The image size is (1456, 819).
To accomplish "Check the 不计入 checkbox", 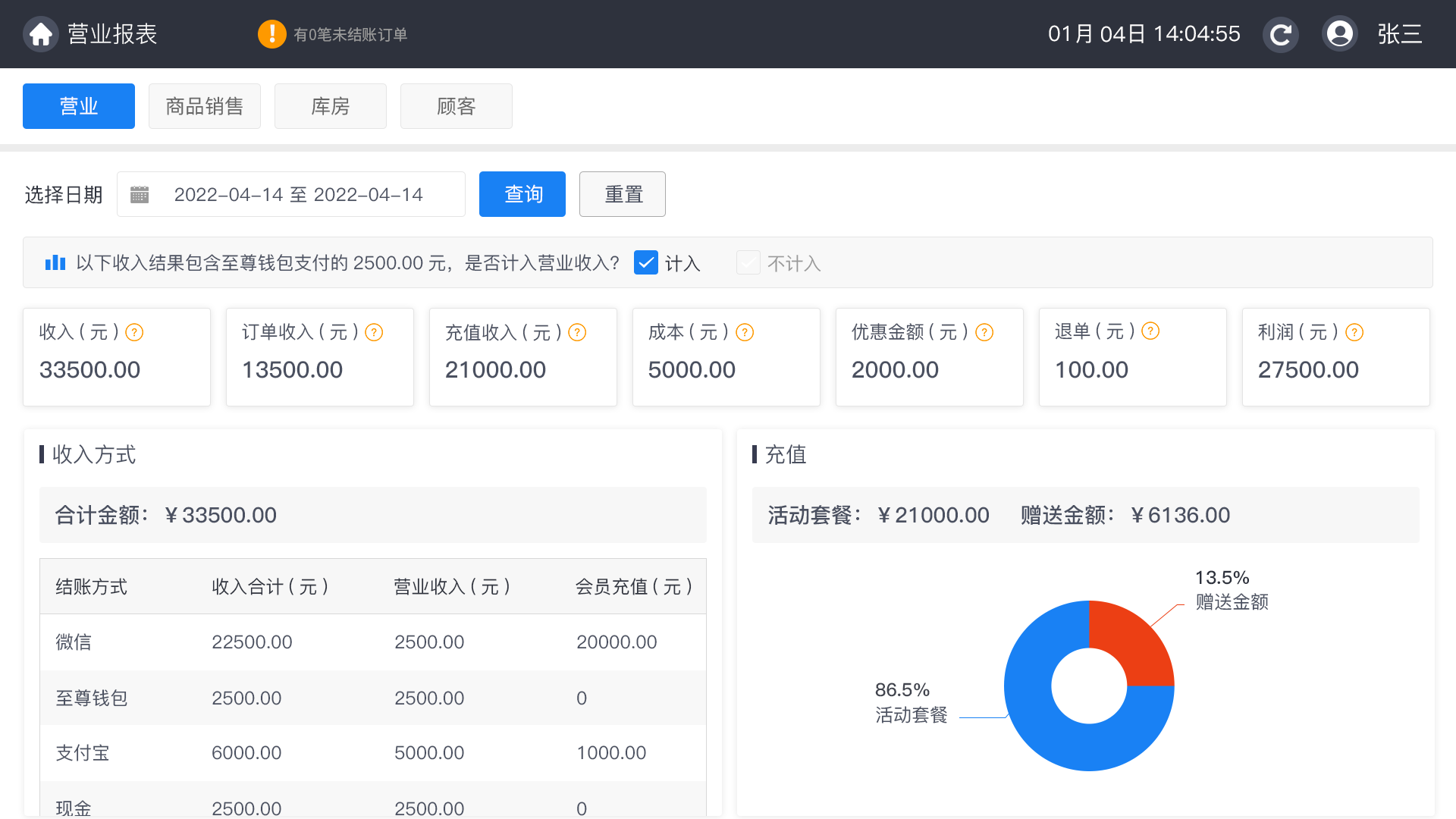I will [x=748, y=263].
